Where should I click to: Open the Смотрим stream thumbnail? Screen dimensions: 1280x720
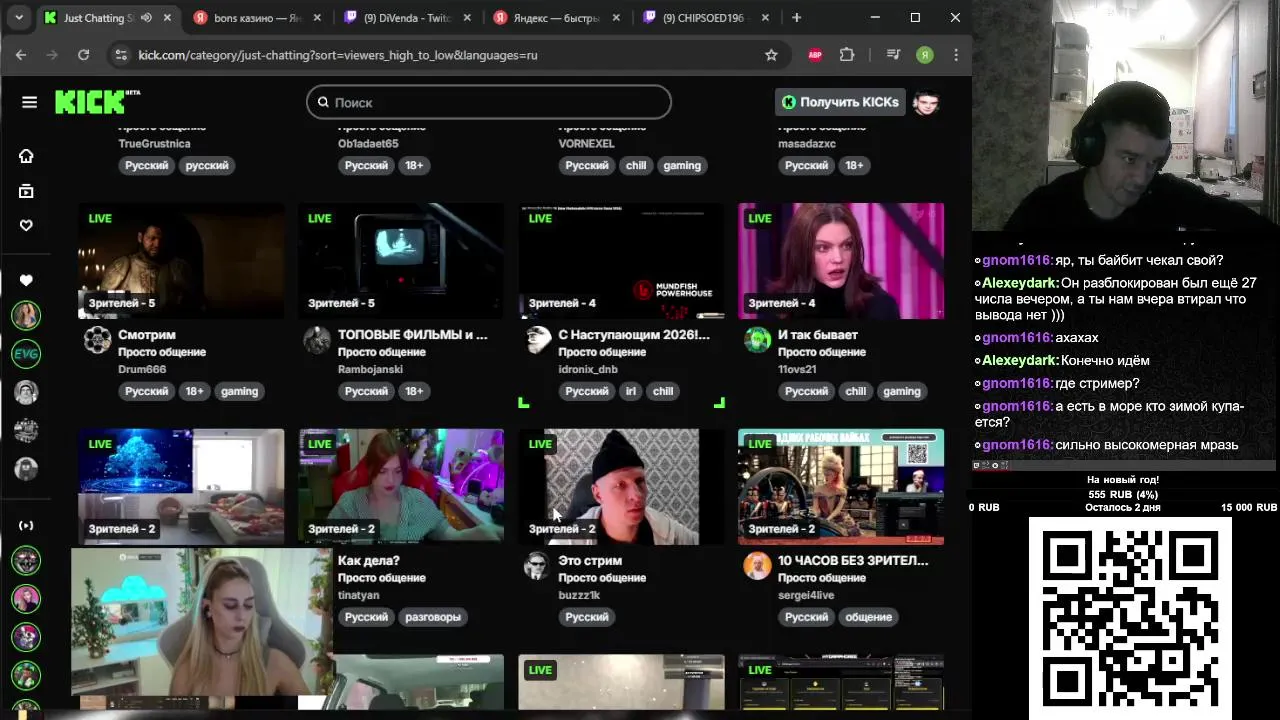click(x=181, y=261)
